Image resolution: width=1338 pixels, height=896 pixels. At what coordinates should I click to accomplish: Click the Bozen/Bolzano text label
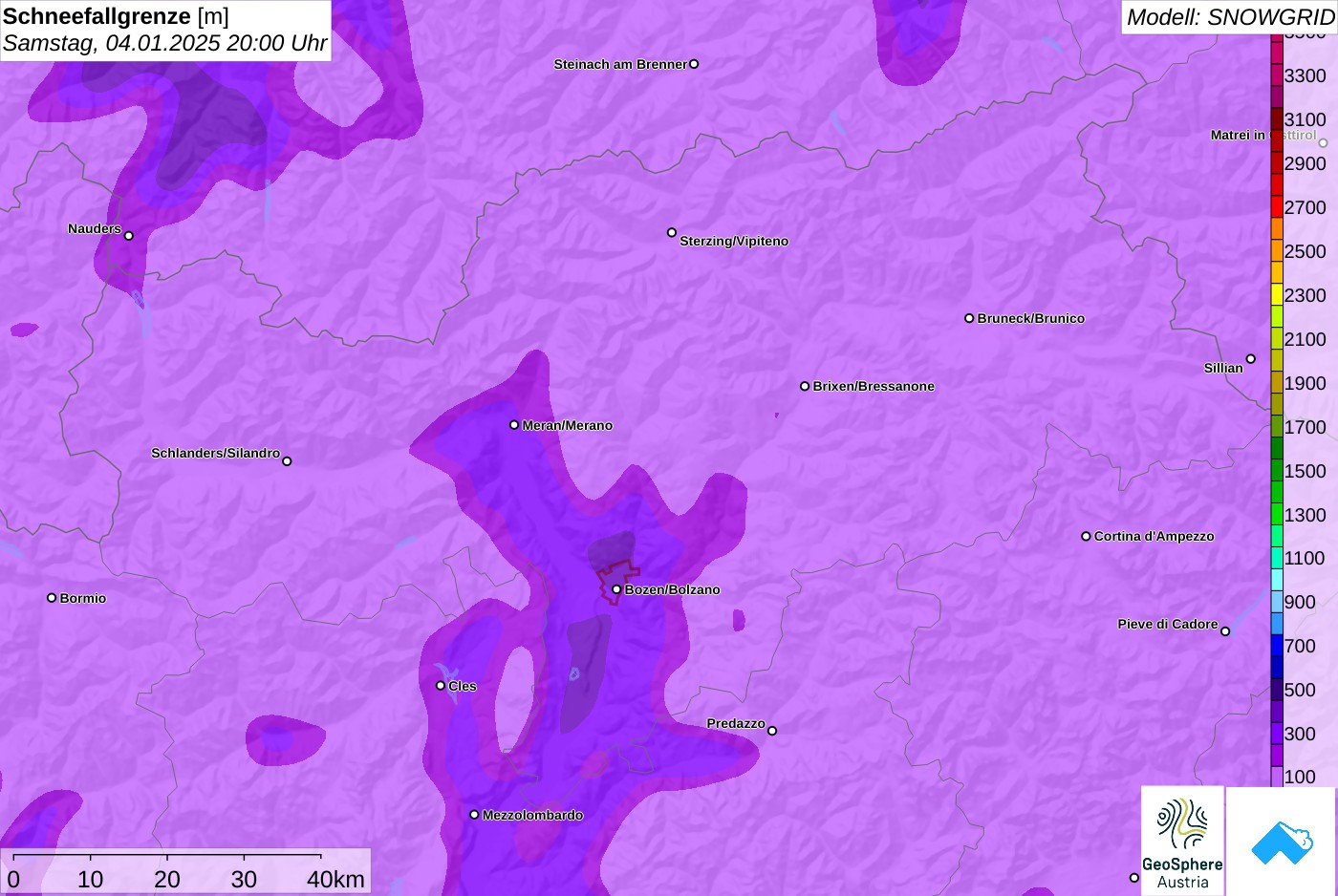coord(673,589)
